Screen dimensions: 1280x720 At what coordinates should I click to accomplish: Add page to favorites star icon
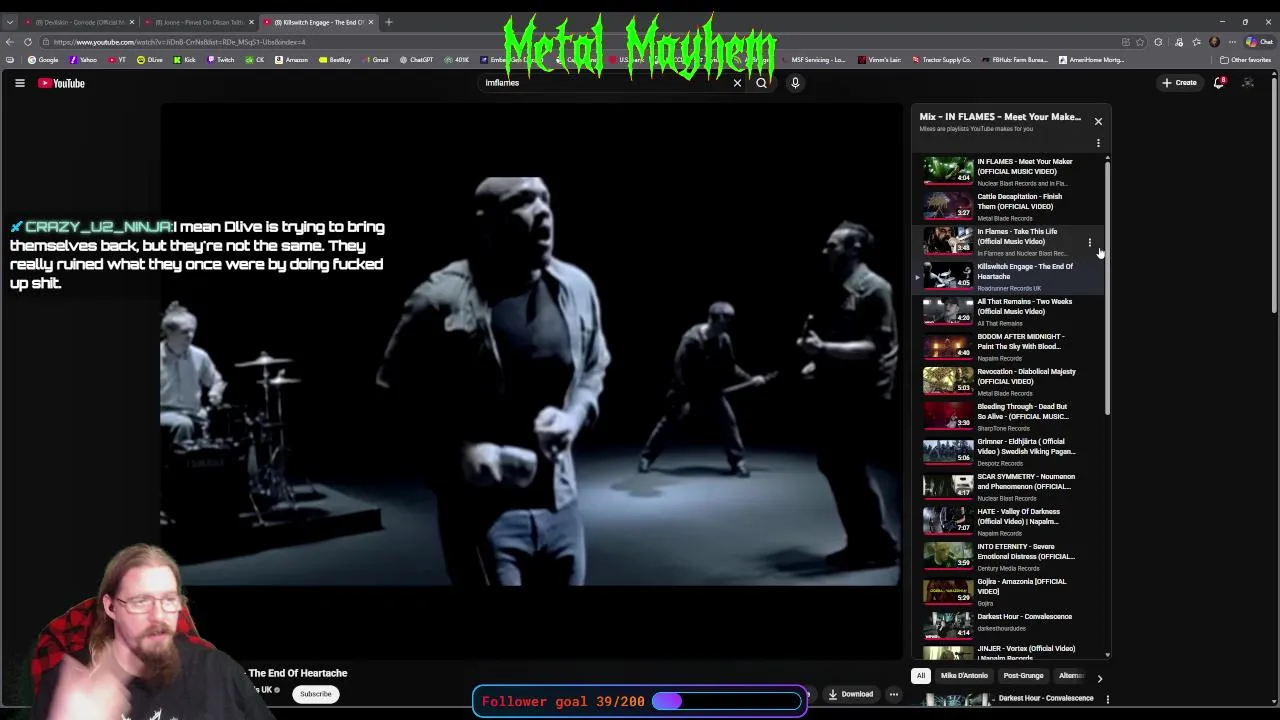tap(1140, 42)
